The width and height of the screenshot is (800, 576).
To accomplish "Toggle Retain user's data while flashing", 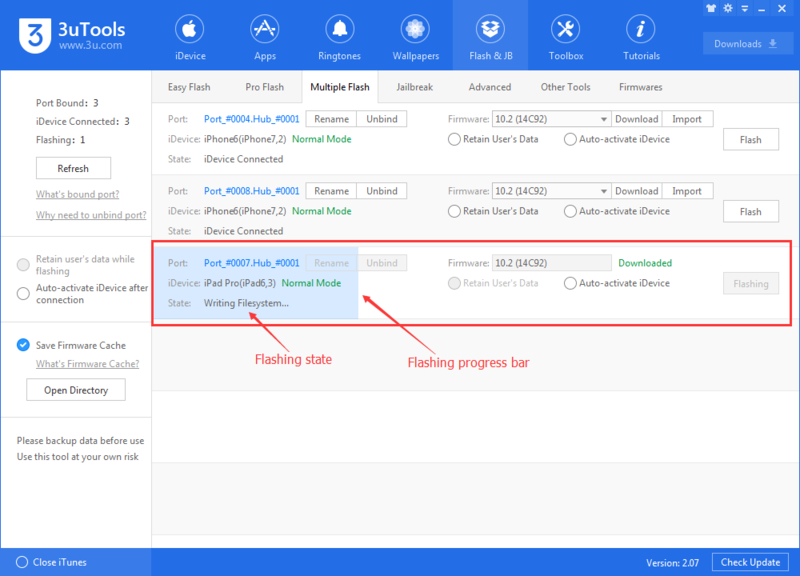I will tap(23, 264).
